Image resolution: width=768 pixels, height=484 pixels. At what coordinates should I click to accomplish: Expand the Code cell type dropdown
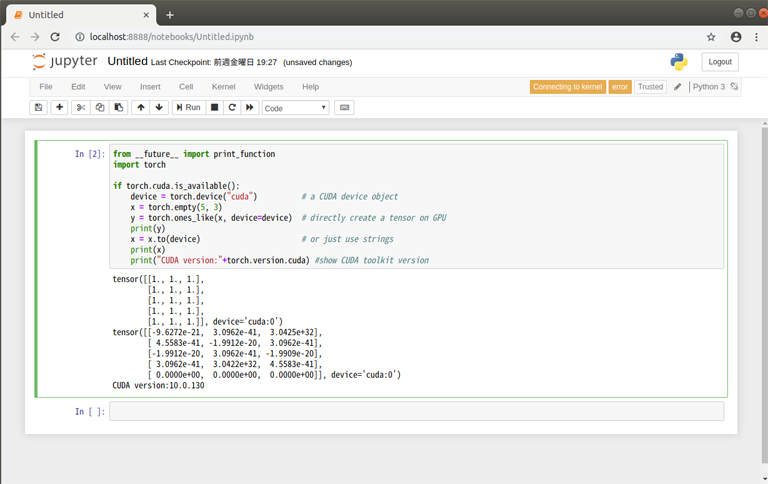pos(295,107)
